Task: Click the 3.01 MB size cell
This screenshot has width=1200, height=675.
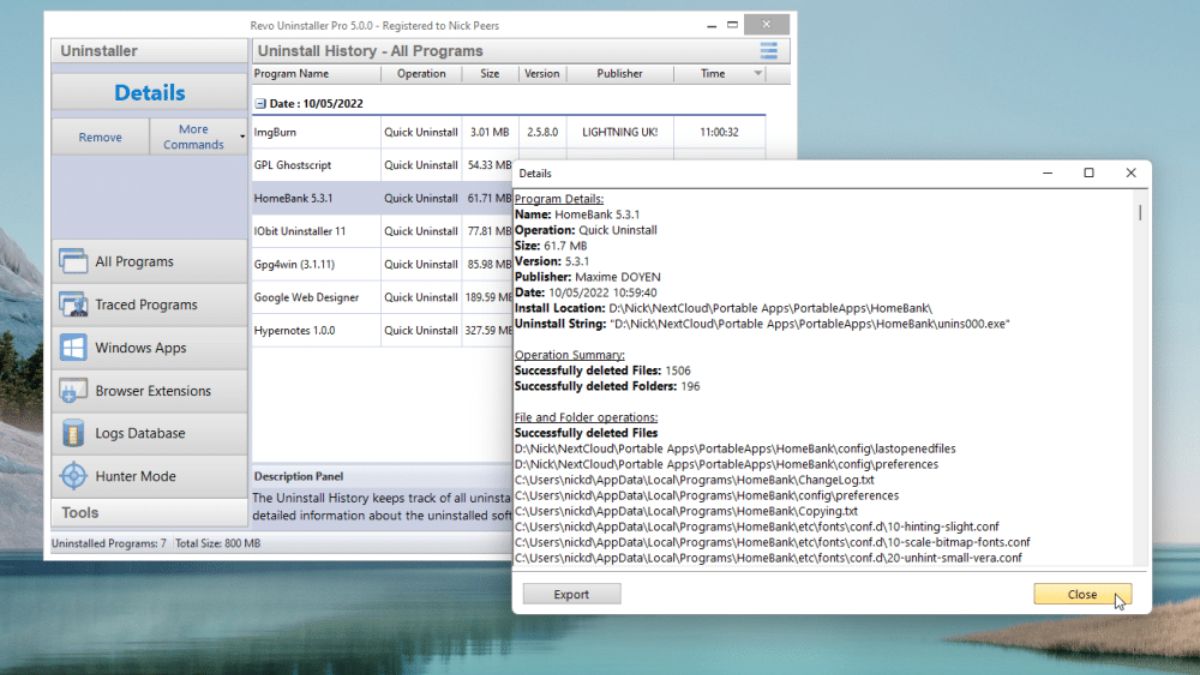Action: point(490,132)
